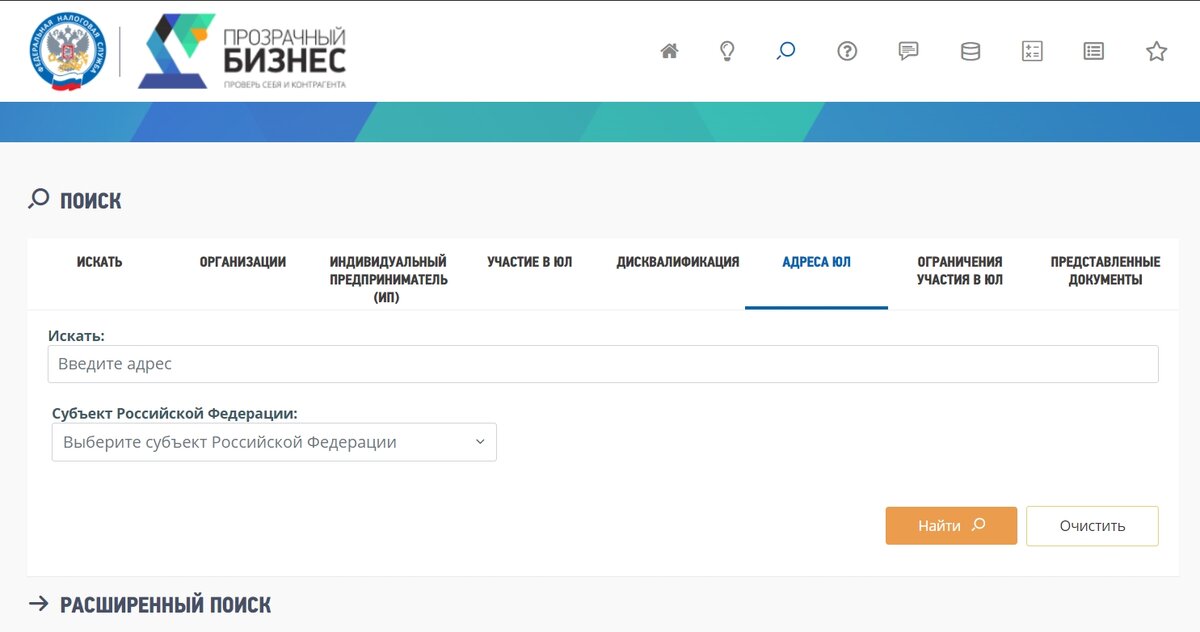1200x632 pixels.
Task: Click the database open-data icon
Action: tap(970, 50)
